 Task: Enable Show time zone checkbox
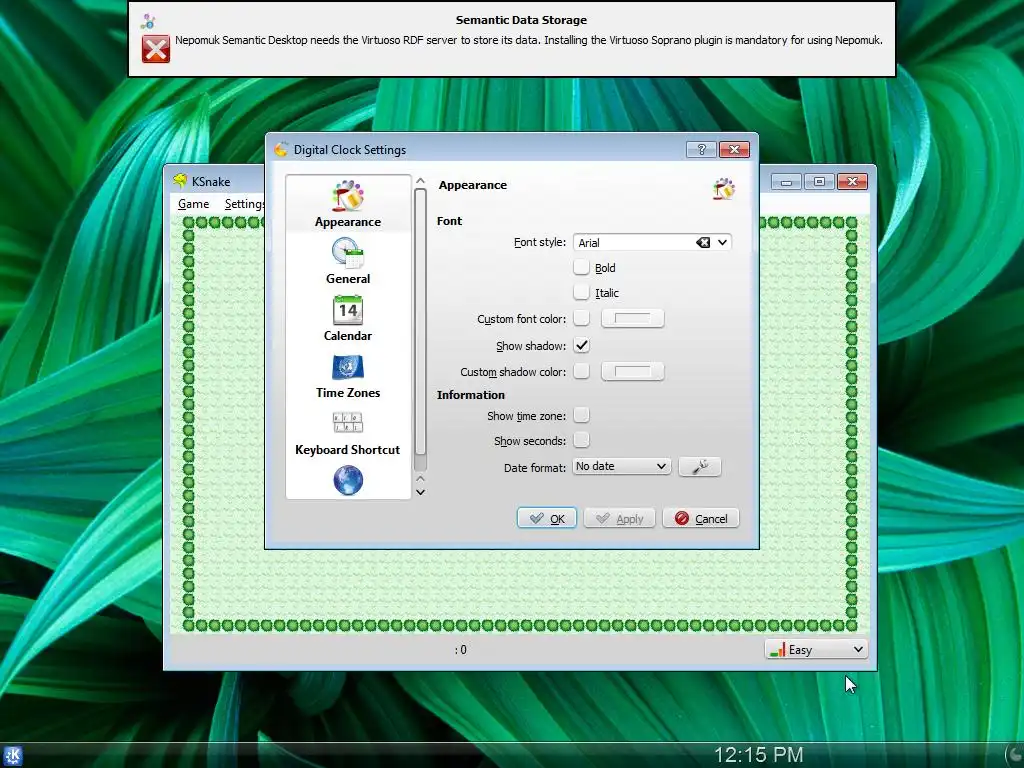pyautogui.click(x=581, y=415)
